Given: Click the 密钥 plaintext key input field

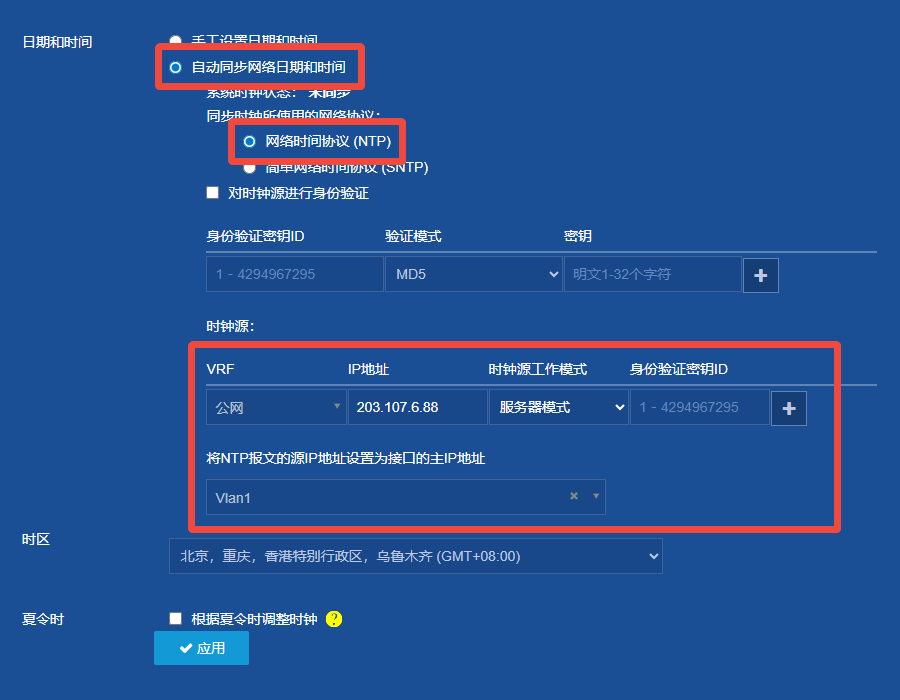Looking at the screenshot, I should click(x=653, y=275).
